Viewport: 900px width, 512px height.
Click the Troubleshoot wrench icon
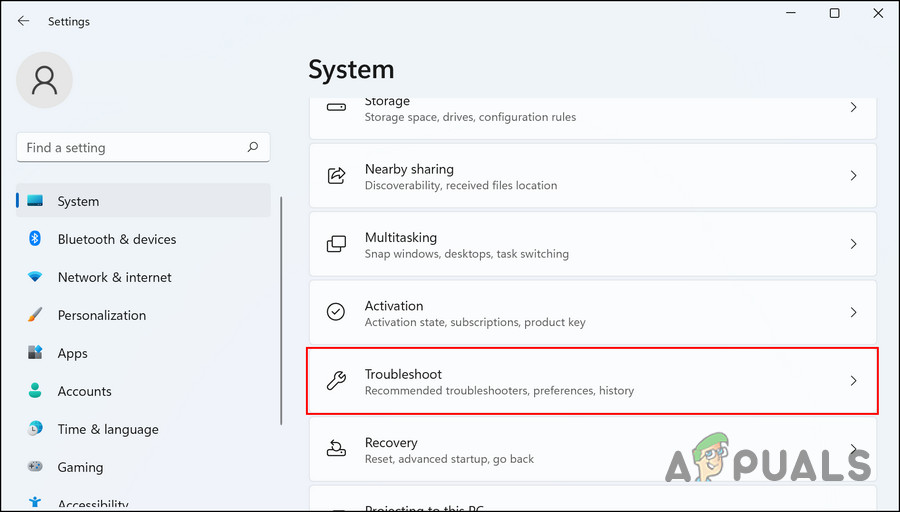point(336,381)
